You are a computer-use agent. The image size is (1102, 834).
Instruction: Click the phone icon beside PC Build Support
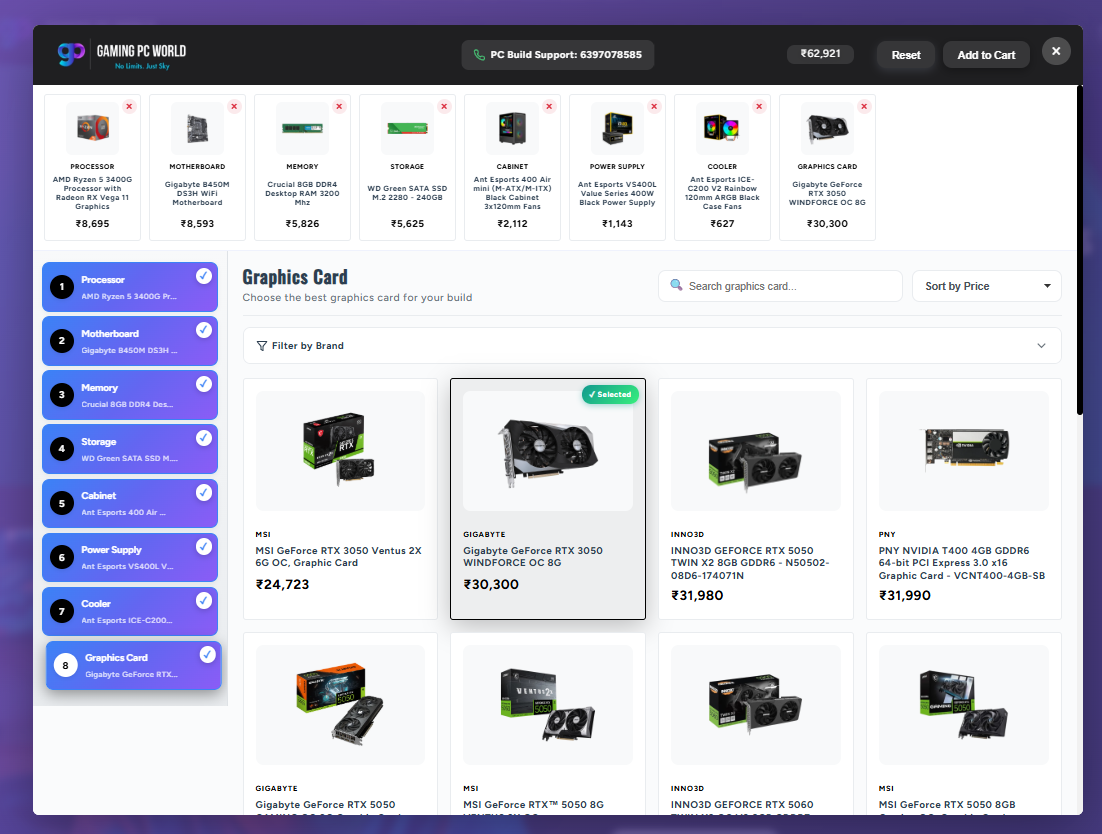pos(479,55)
